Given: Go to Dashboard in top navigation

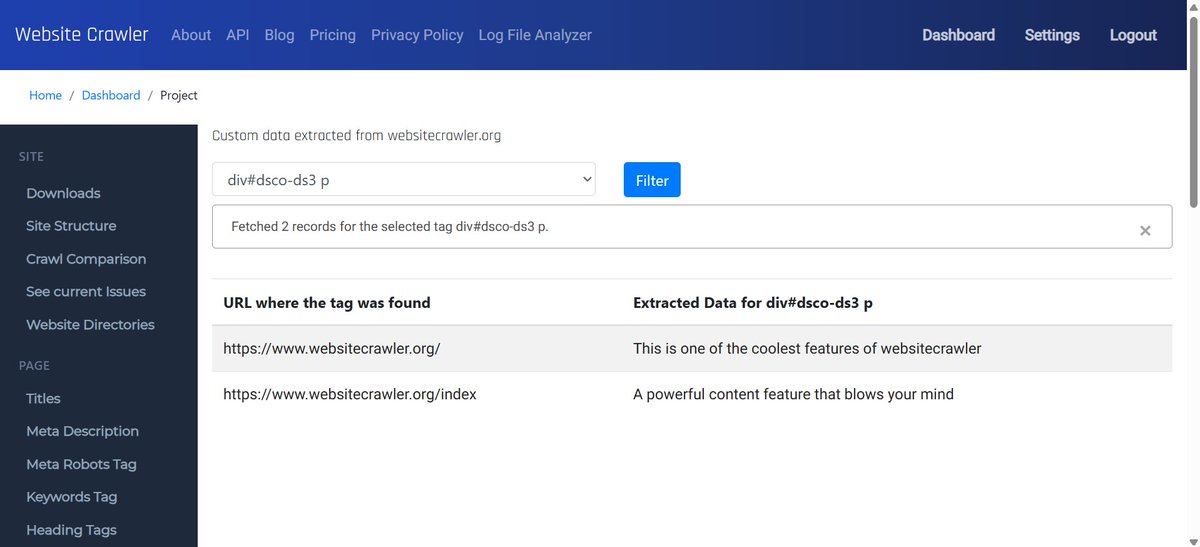Looking at the screenshot, I should click(958, 35).
